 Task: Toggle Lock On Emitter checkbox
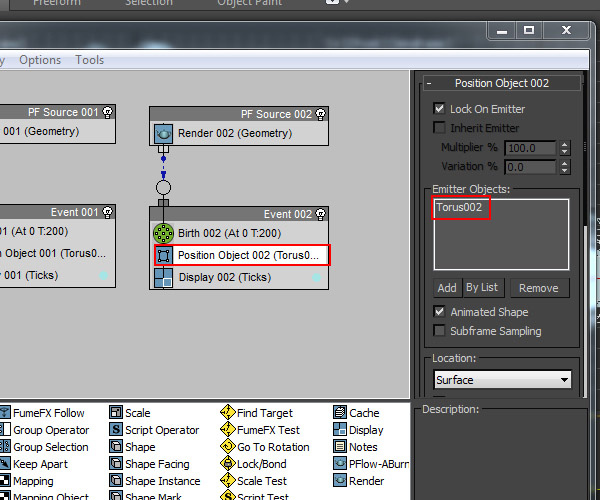coord(439,109)
